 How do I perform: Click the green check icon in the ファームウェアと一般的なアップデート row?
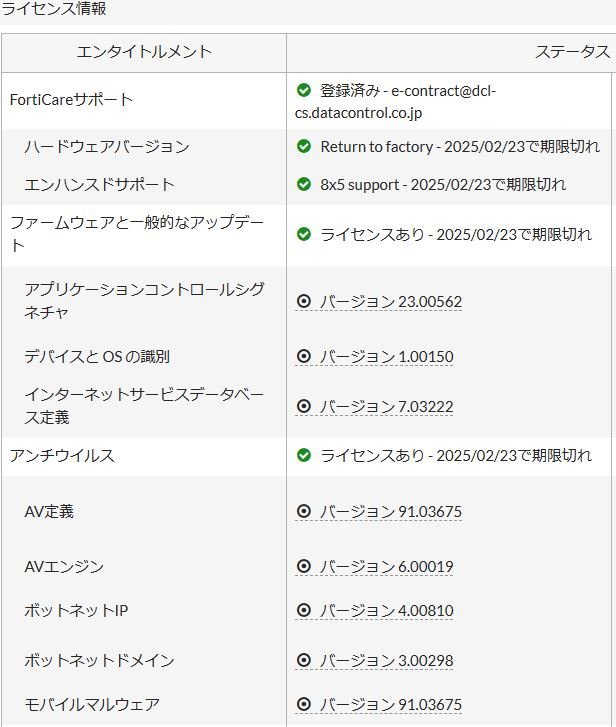coord(304,234)
